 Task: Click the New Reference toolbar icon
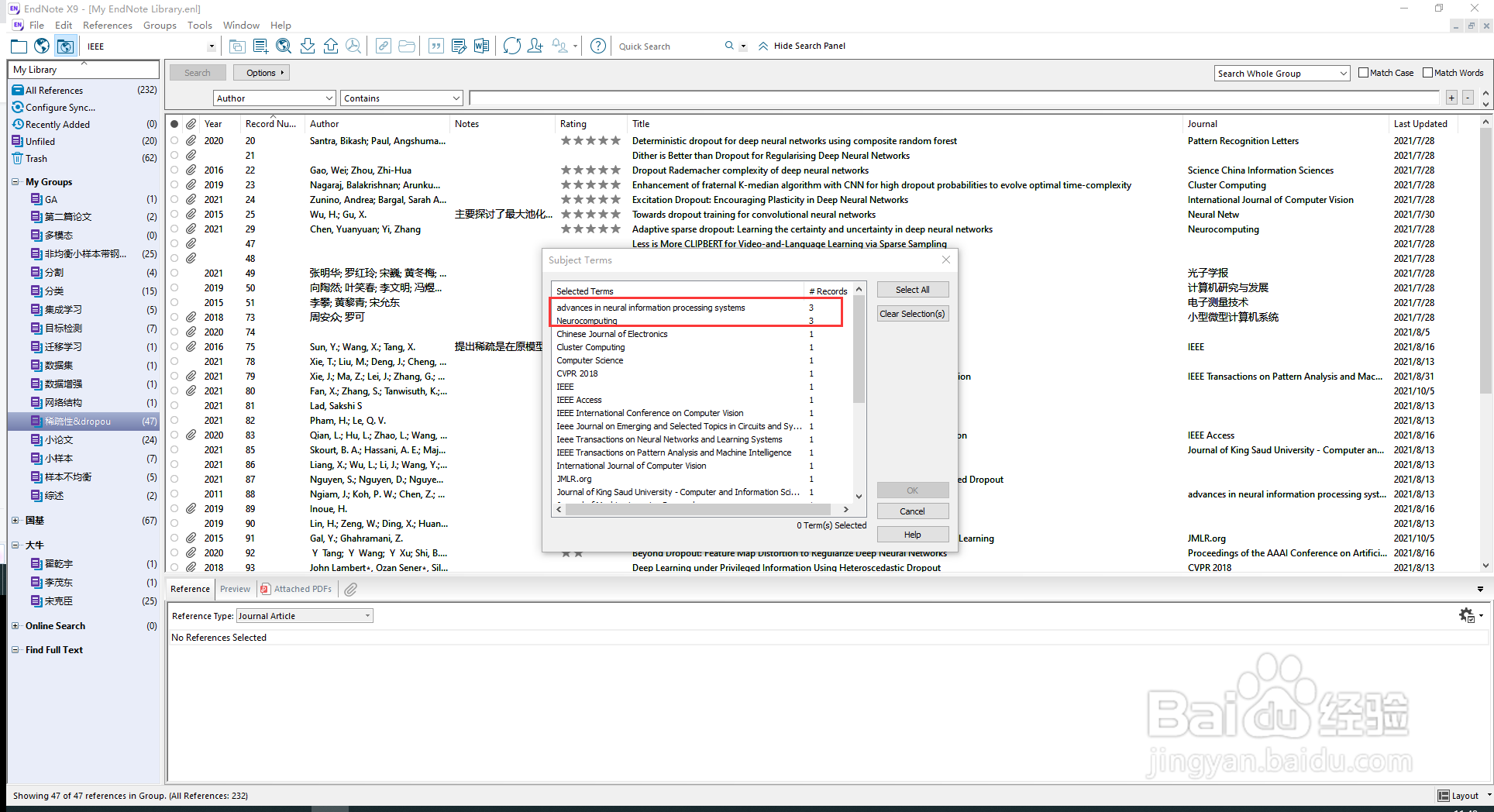(260, 46)
